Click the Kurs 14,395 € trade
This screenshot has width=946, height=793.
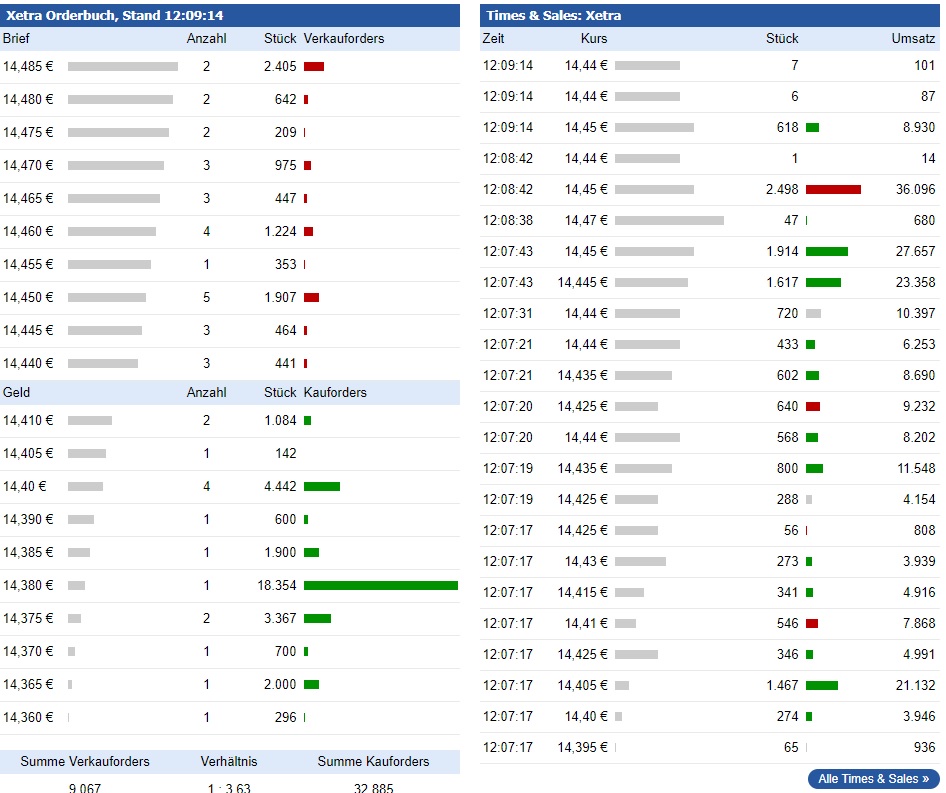[x=582, y=747]
